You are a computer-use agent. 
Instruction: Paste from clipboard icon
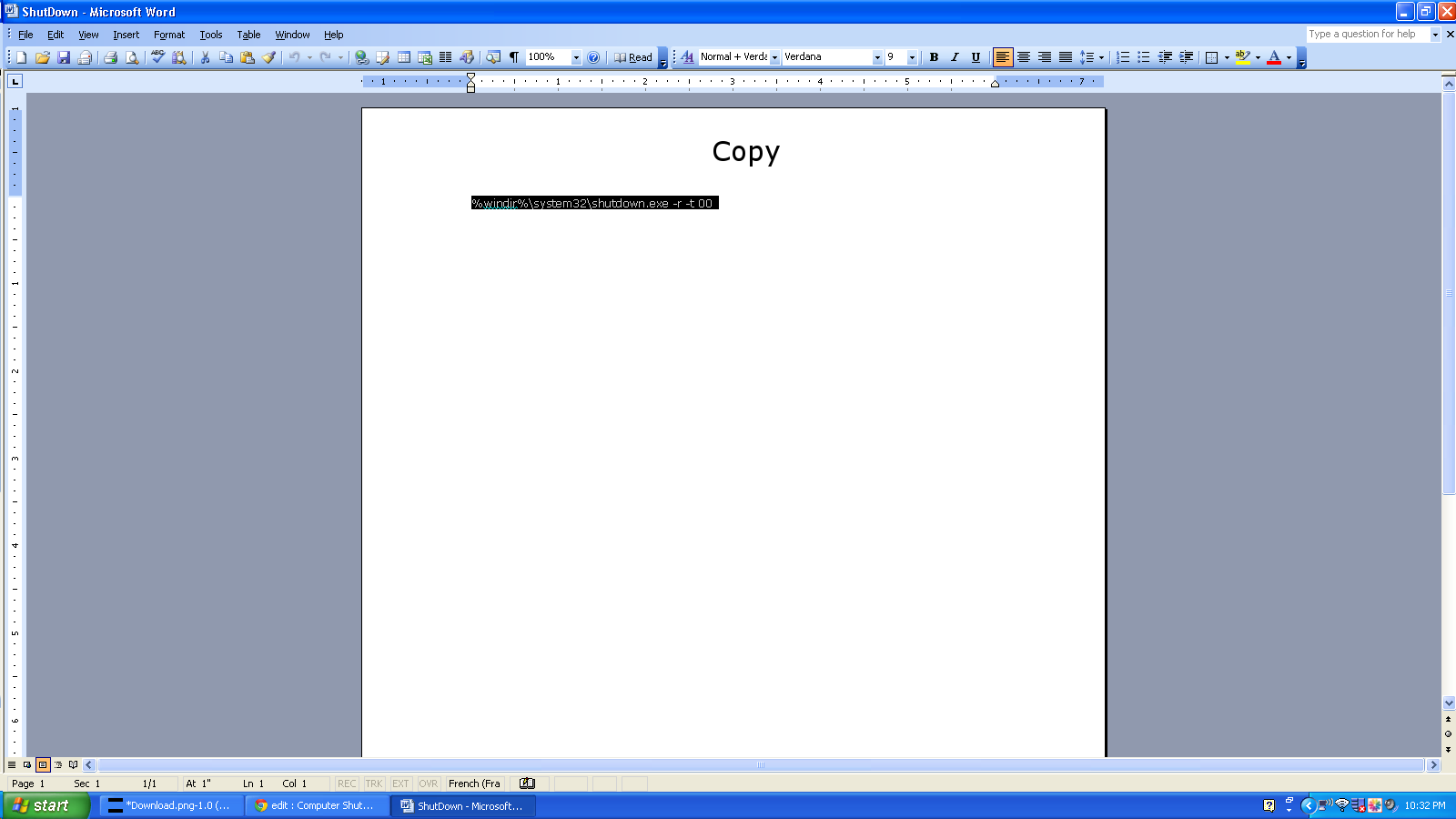tap(248, 57)
